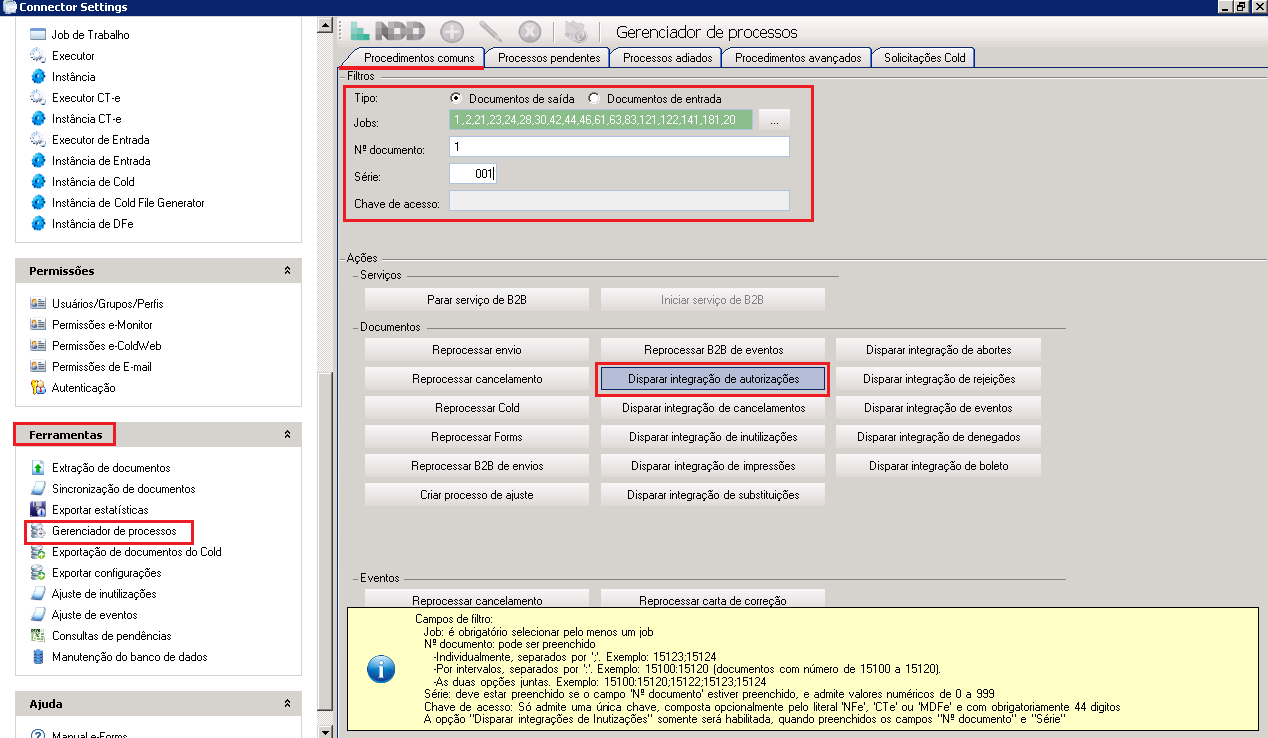Collapse the Ferramentas section
This screenshot has height=738, width=1268.
click(x=288, y=435)
